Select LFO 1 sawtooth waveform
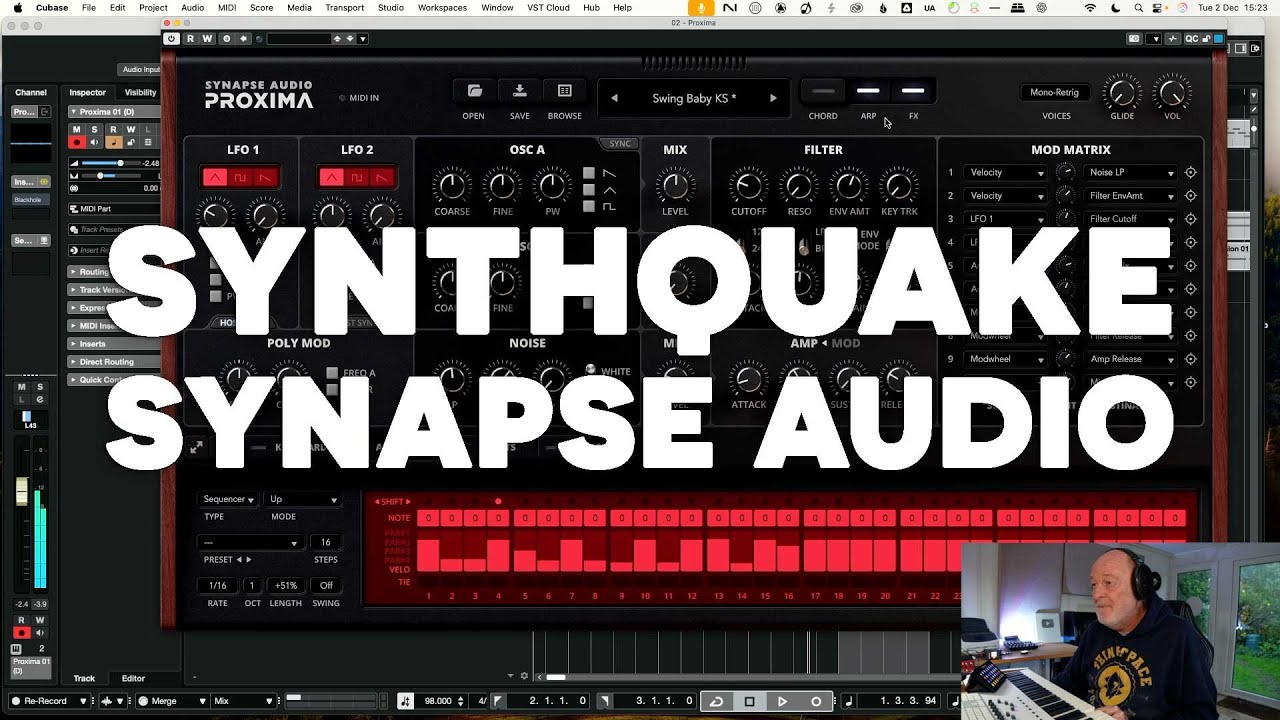This screenshot has height=720, width=1280. [265, 178]
